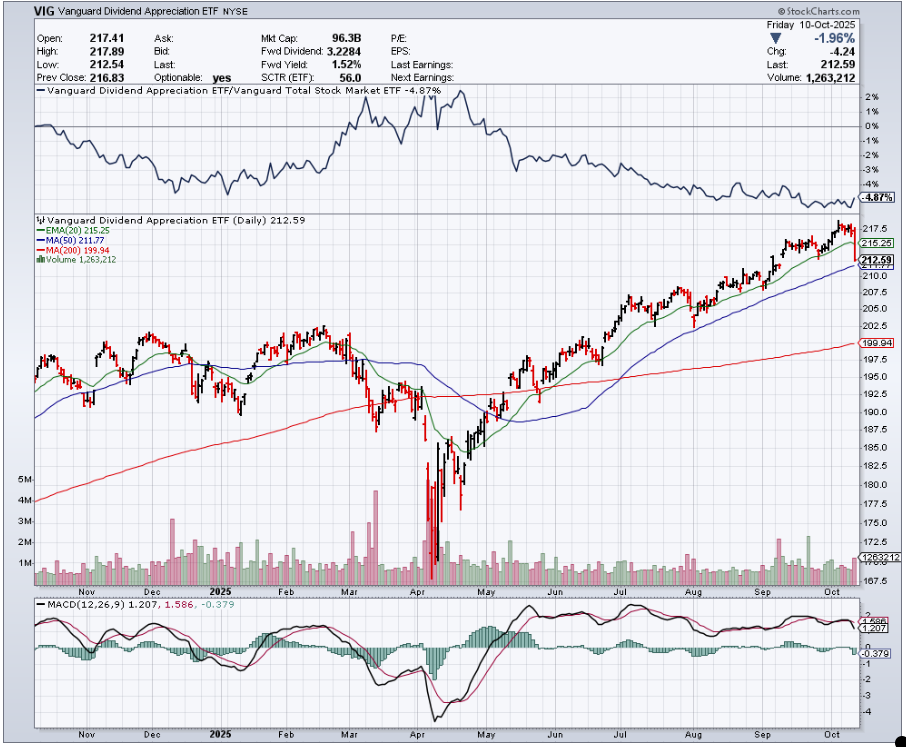Image resolution: width=906 pixels, height=747 pixels.
Task: Click the Volume legend bar icon
Action: point(40,259)
